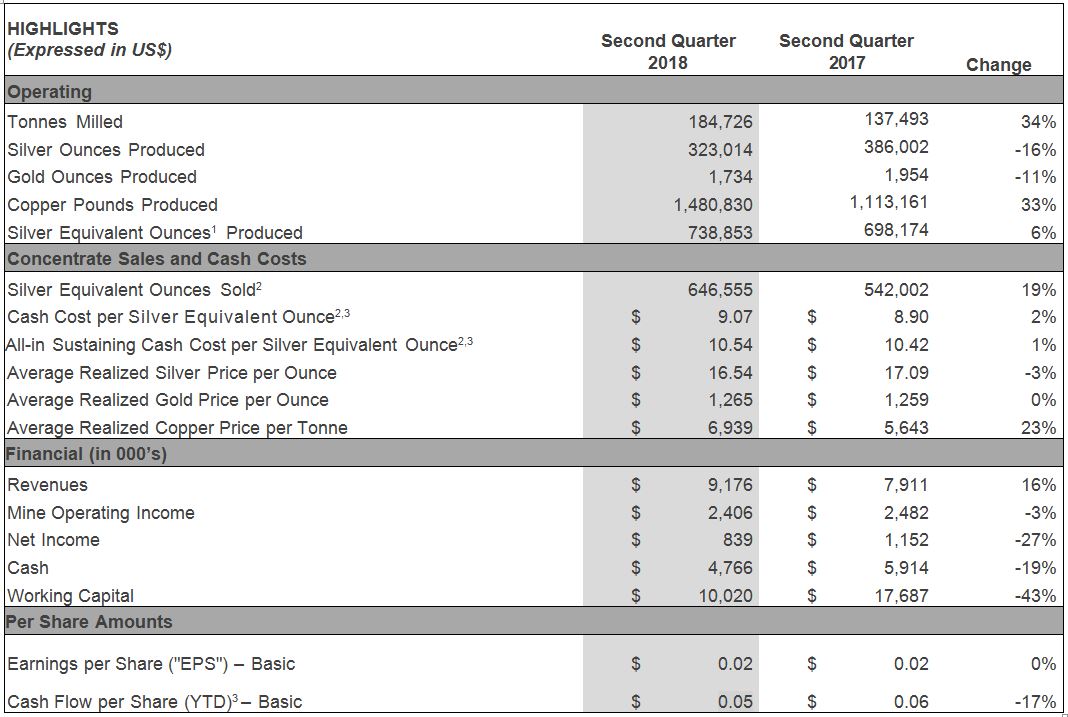This screenshot has width=1068, height=717.
Task: Select the Change column header
Action: tap(999, 65)
